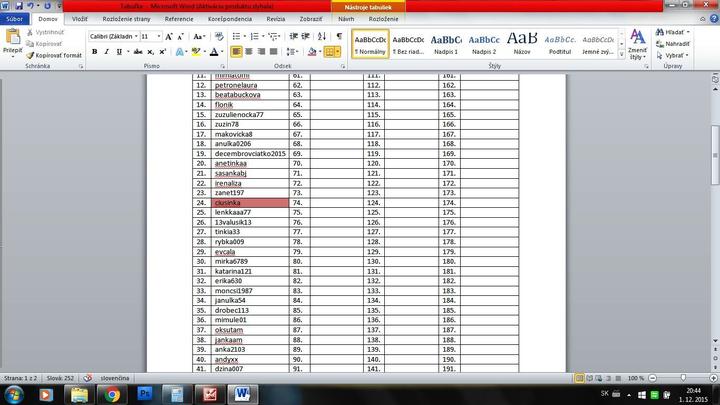Click the strikethrough icon

136,51
